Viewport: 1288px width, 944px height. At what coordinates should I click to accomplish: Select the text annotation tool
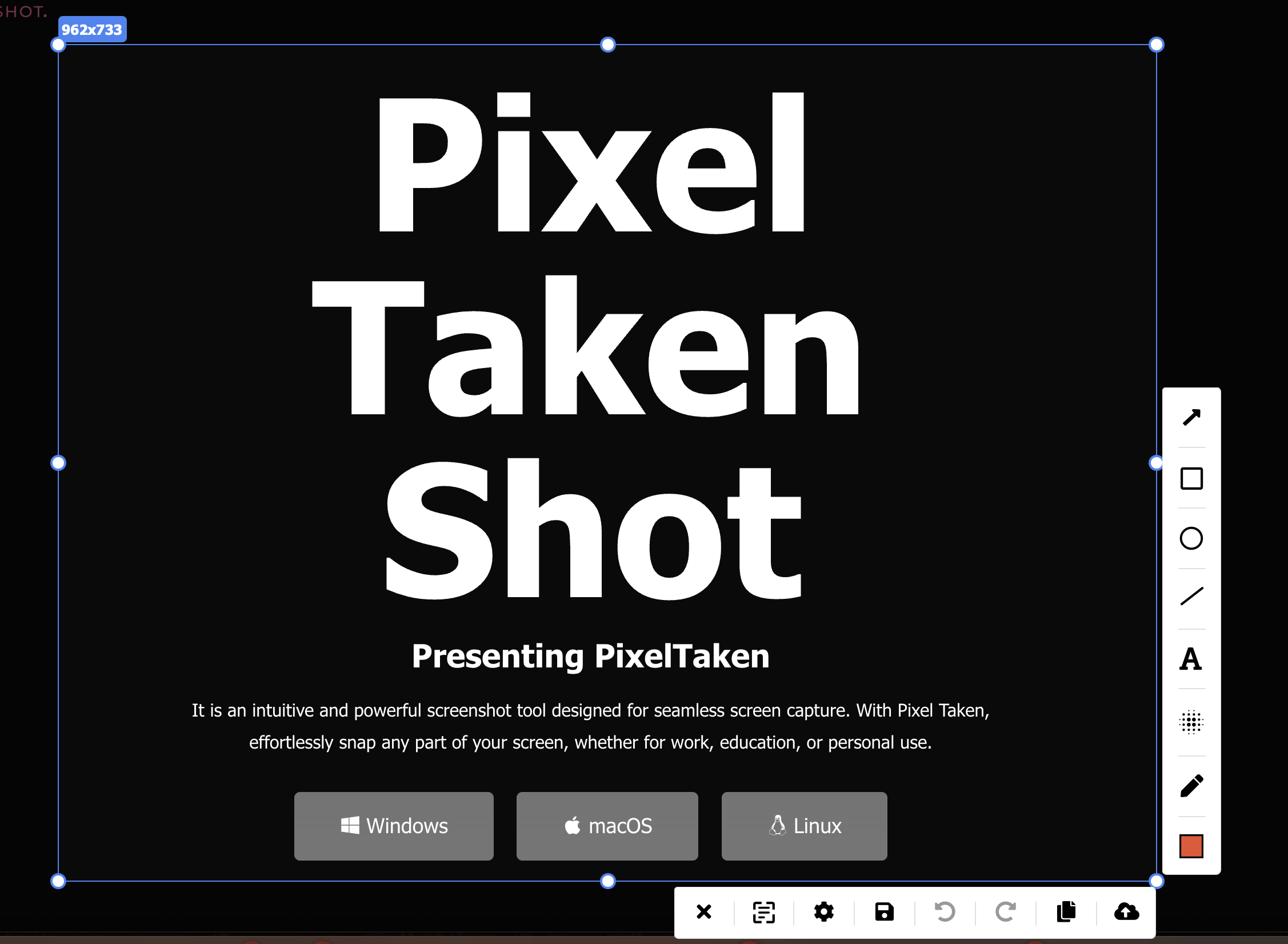[1191, 659]
